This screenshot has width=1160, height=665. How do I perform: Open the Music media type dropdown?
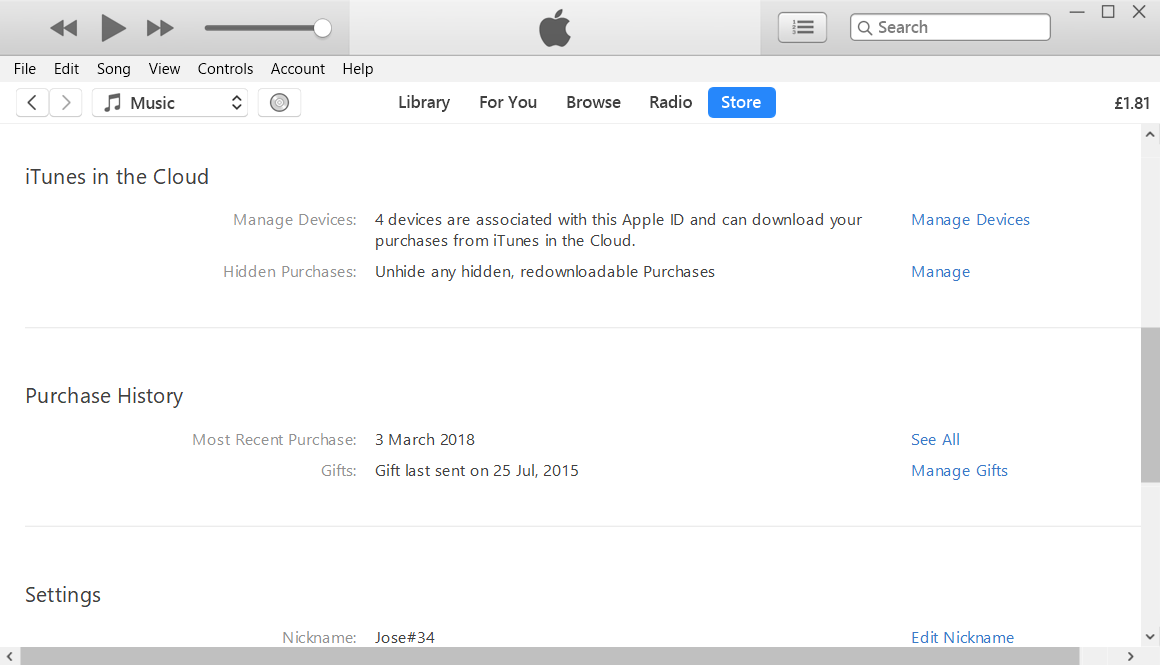pos(170,102)
